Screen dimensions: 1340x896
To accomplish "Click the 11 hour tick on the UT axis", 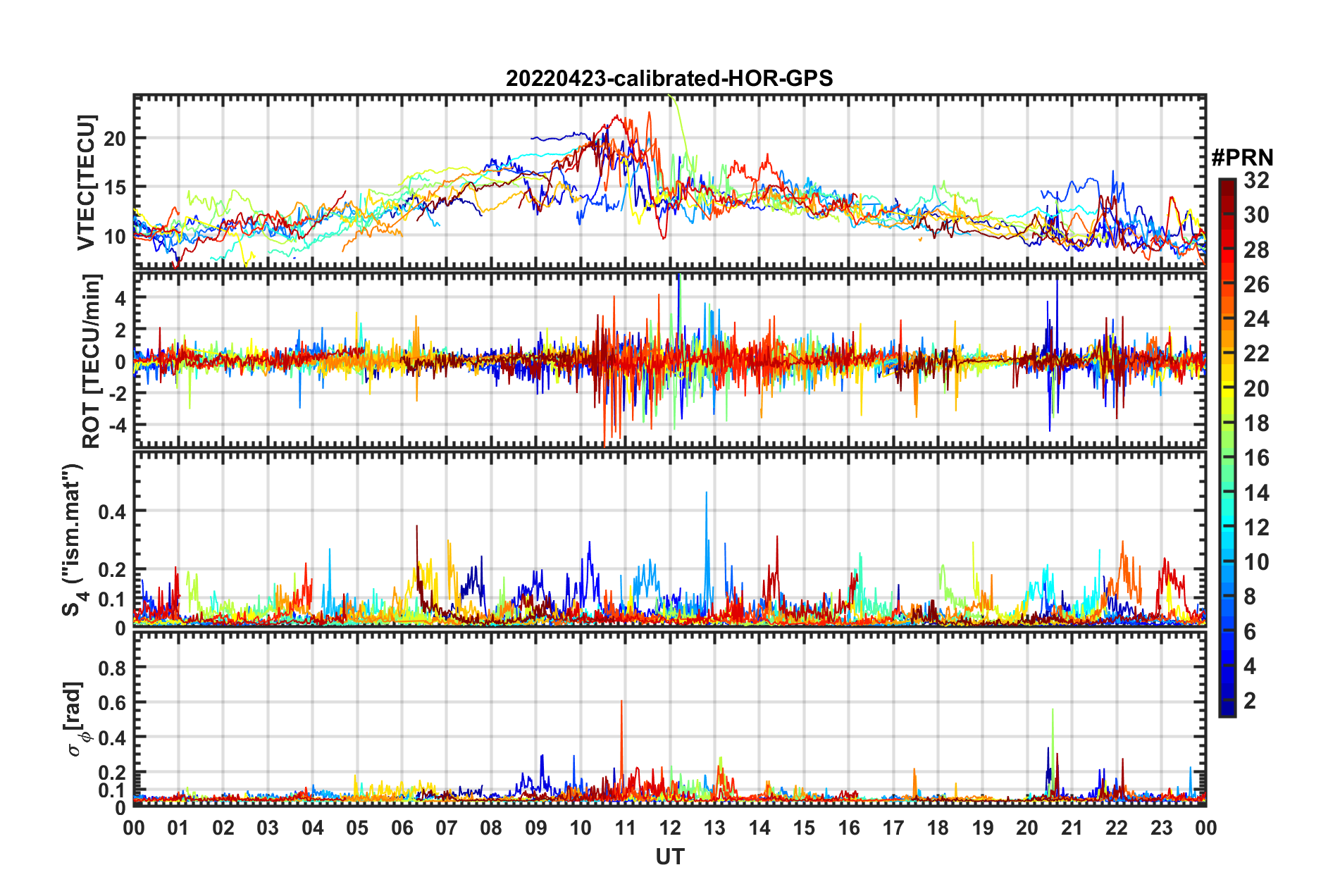I will [x=626, y=828].
